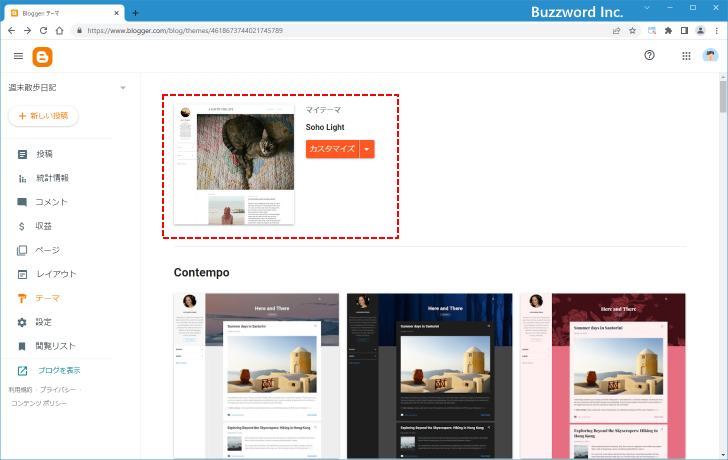This screenshot has height=460, width=728.
Task: Open browser extensions puzzle icon
Action: tap(668, 31)
